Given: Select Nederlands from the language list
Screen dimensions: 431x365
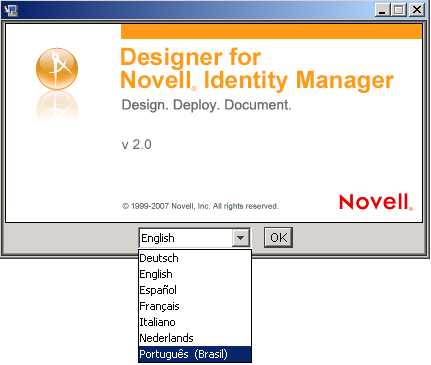Looking at the screenshot, I should pyautogui.click(x=195, y=338).
